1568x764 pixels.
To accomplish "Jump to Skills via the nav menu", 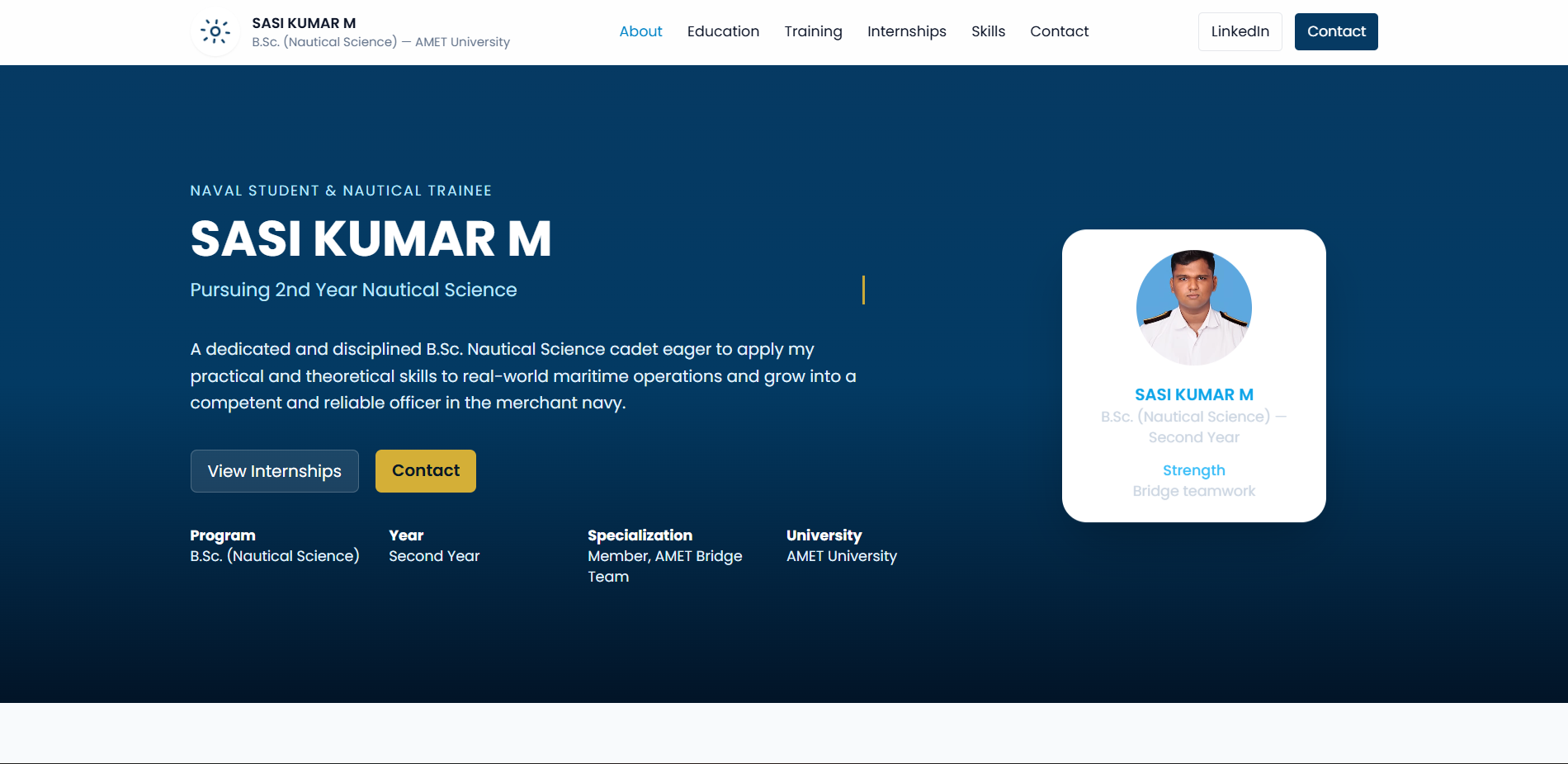I will 988,31.
